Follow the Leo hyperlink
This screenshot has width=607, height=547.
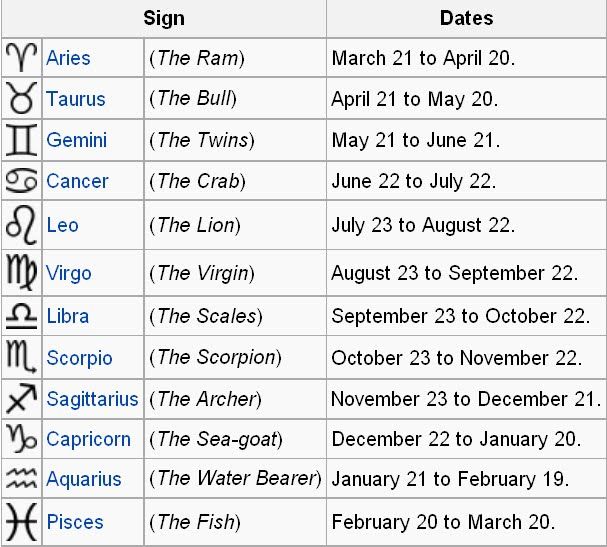[x=62, y=225]
